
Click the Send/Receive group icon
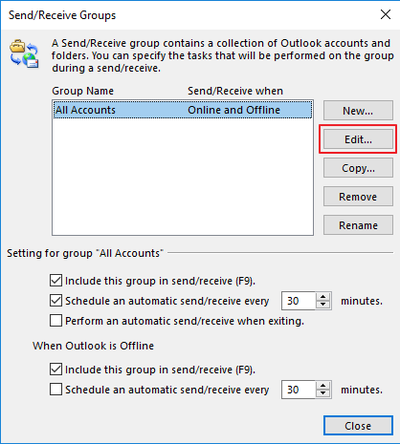(x=24, y=54)
